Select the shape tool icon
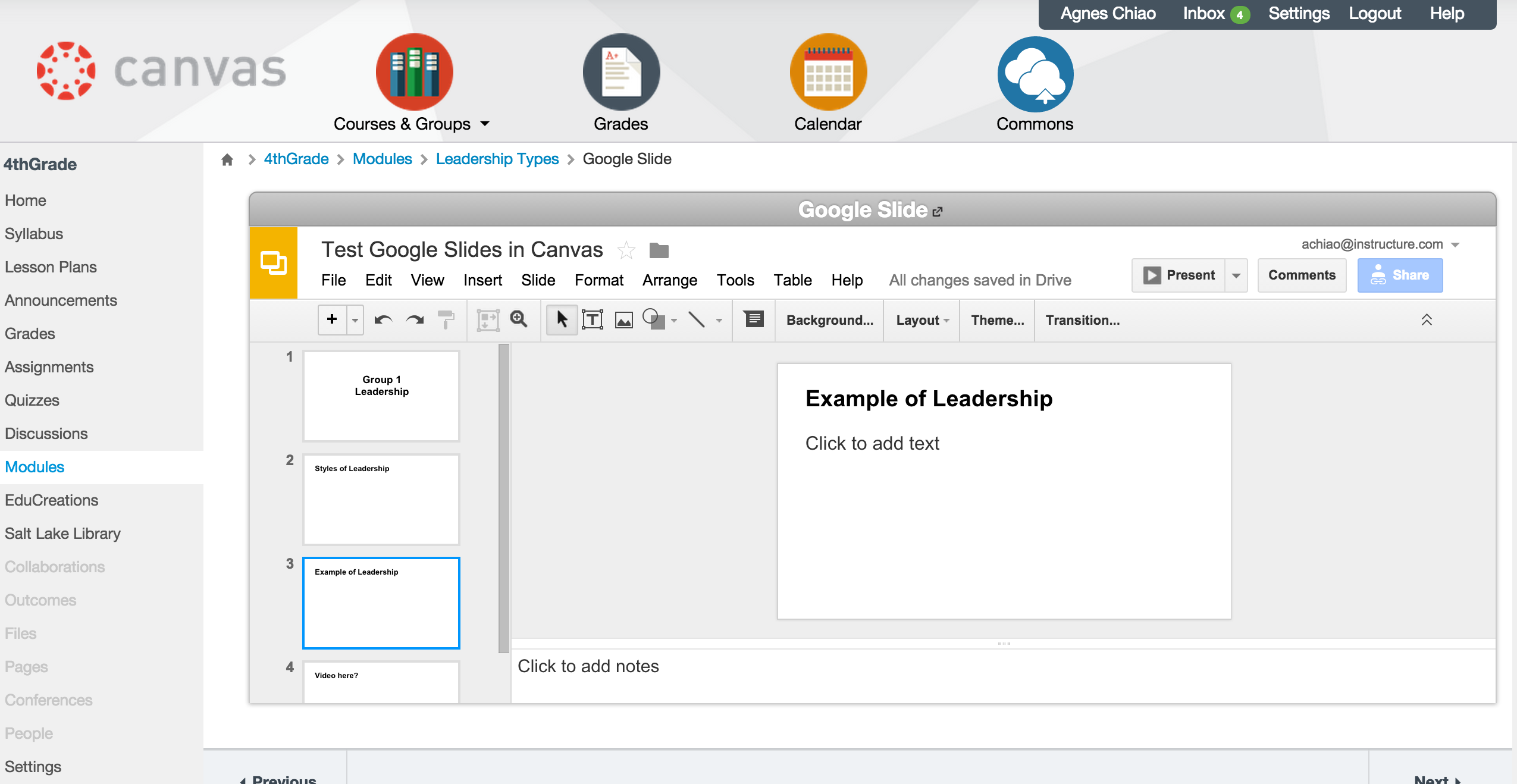The image size is (1517, 784). [654, 319]
